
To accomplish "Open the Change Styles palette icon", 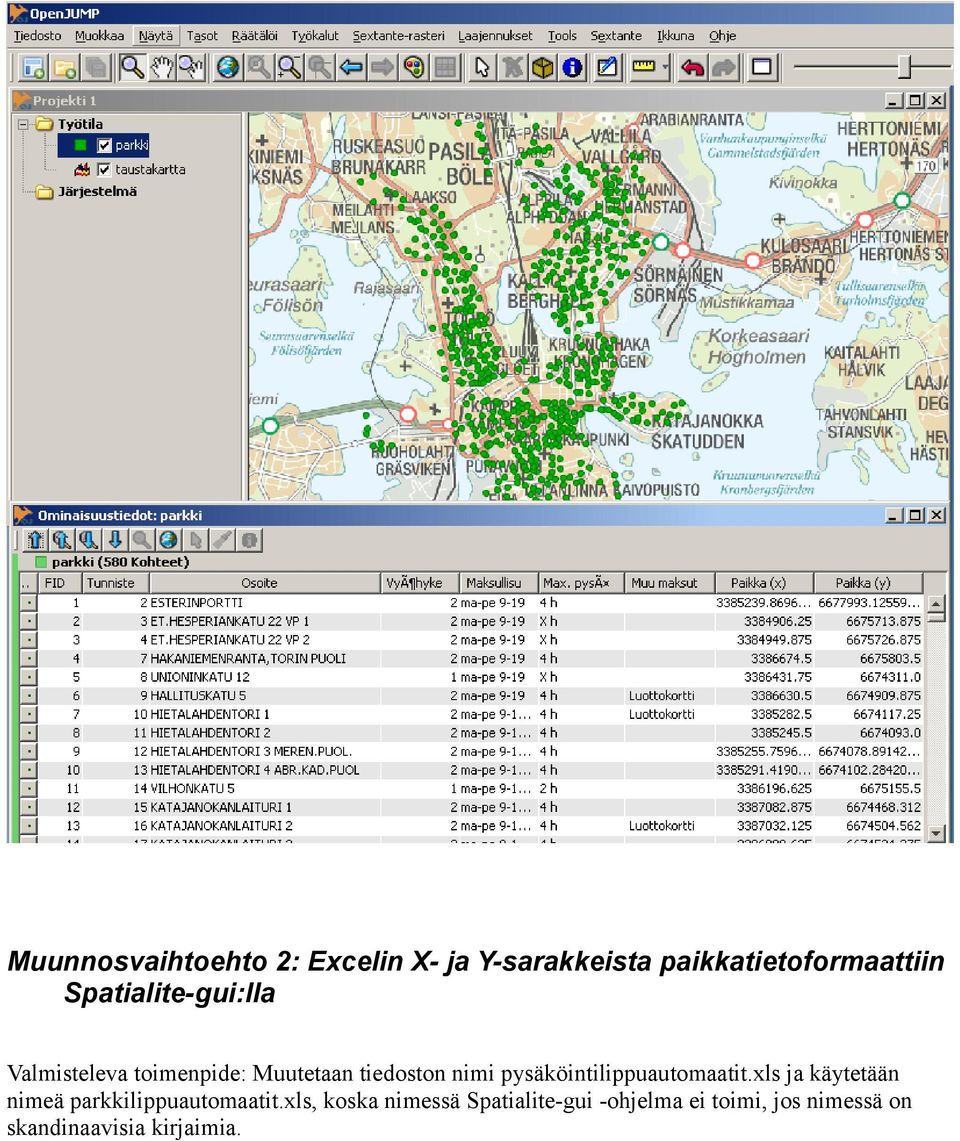I will pos(413,68).
